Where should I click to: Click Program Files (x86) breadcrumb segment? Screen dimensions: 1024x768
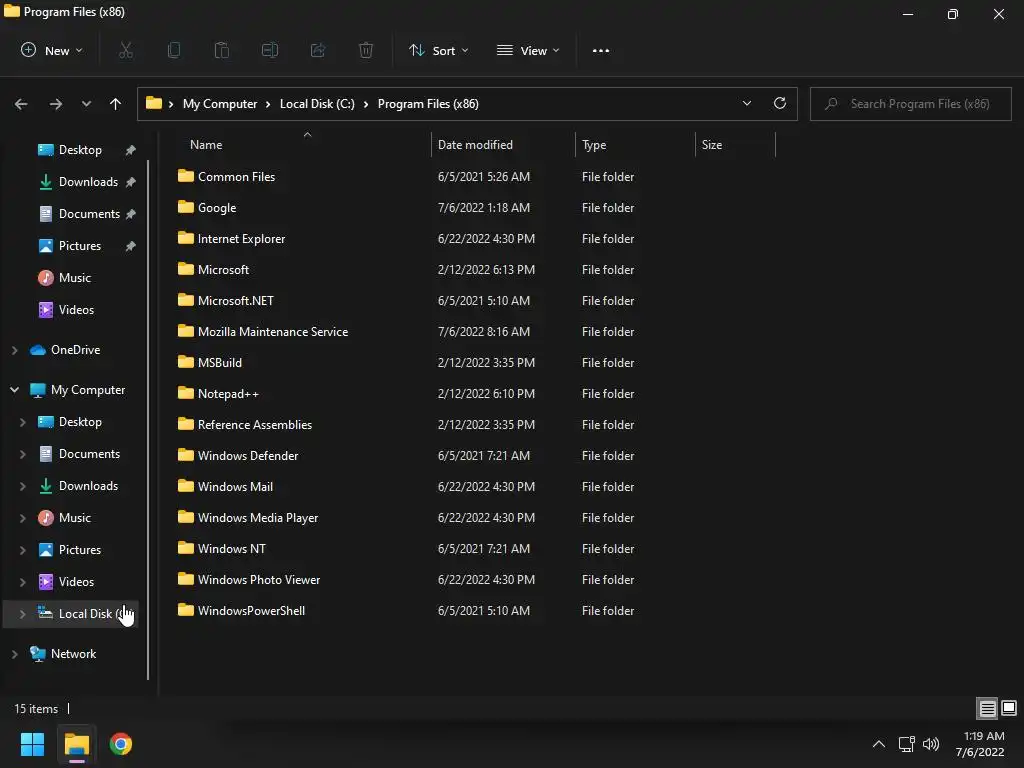(428, 104)
